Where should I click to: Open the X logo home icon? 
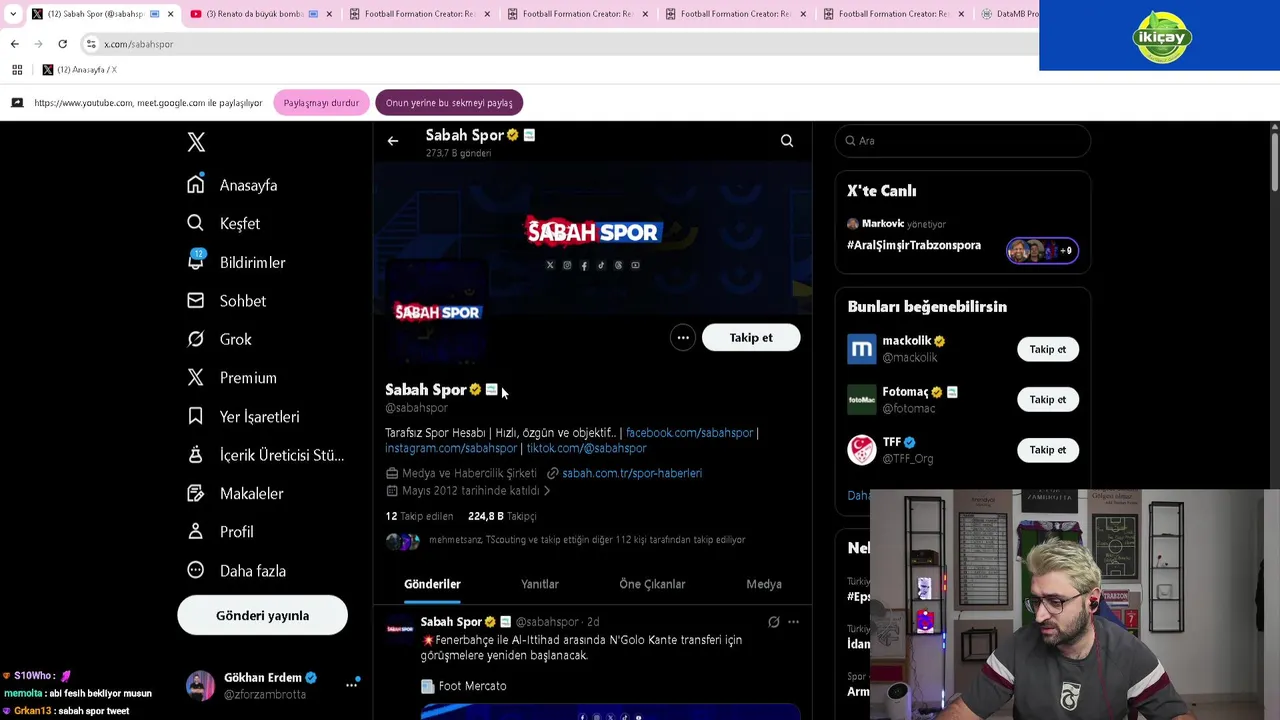(x=196, y=142)
